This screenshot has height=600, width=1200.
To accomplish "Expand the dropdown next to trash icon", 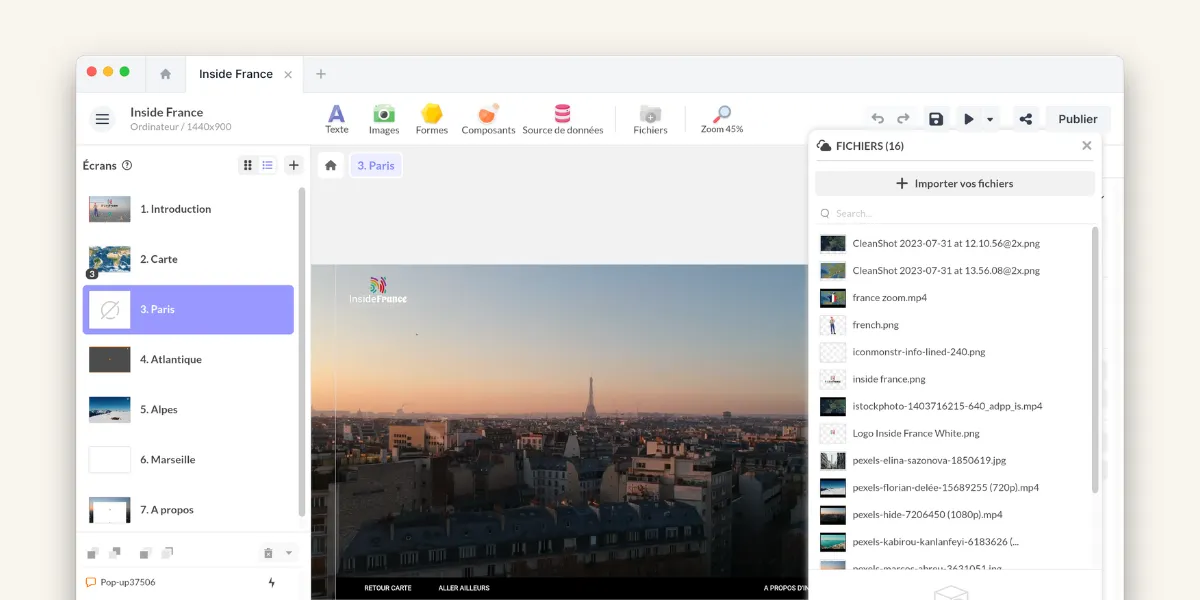I will (x=289, y=553).
